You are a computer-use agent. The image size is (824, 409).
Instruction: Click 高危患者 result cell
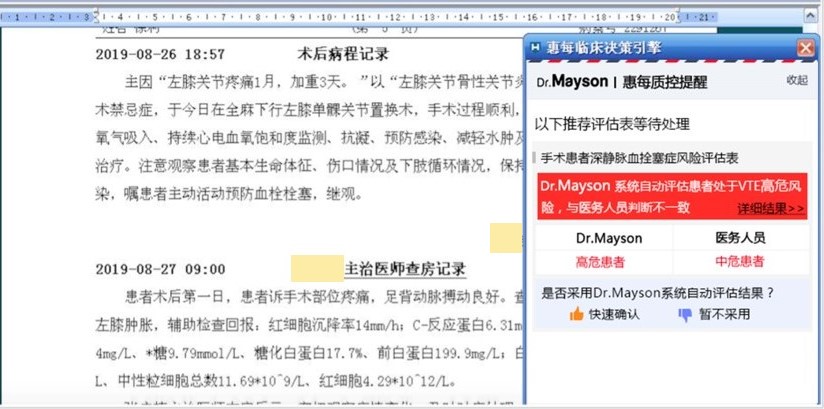tap(600, 262)
